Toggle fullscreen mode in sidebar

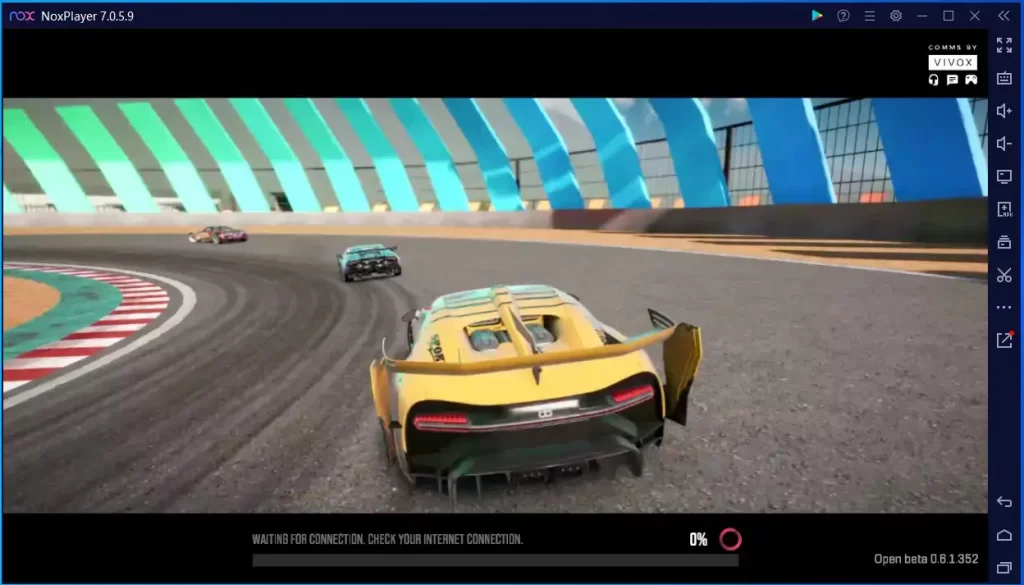click(1004, 45)
